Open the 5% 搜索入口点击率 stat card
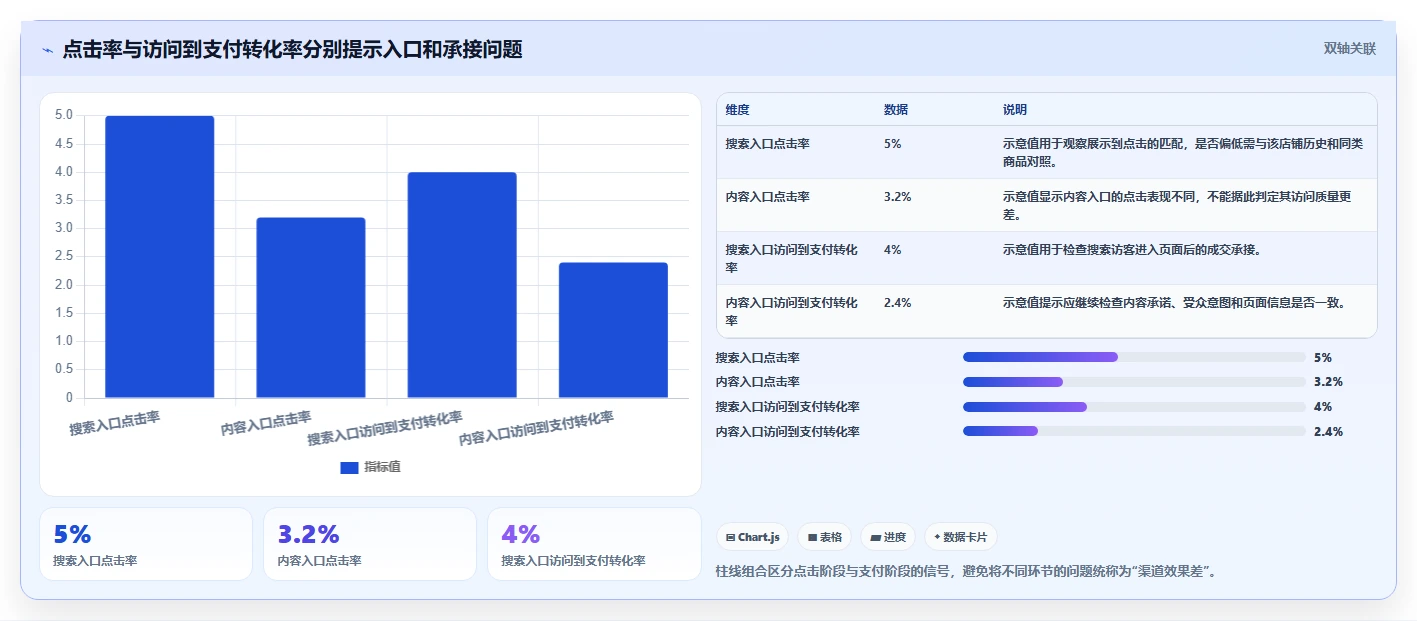 pyautogui.click(x=146, y=544)
